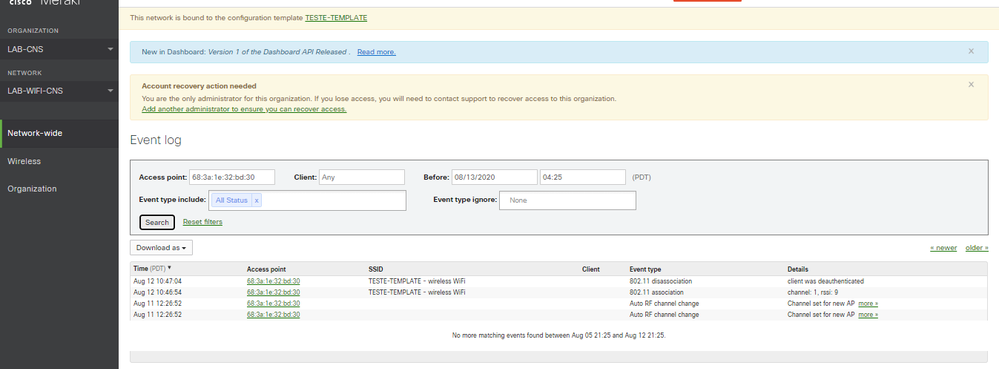Click the Event type ignore field

[x=567, y=200]
